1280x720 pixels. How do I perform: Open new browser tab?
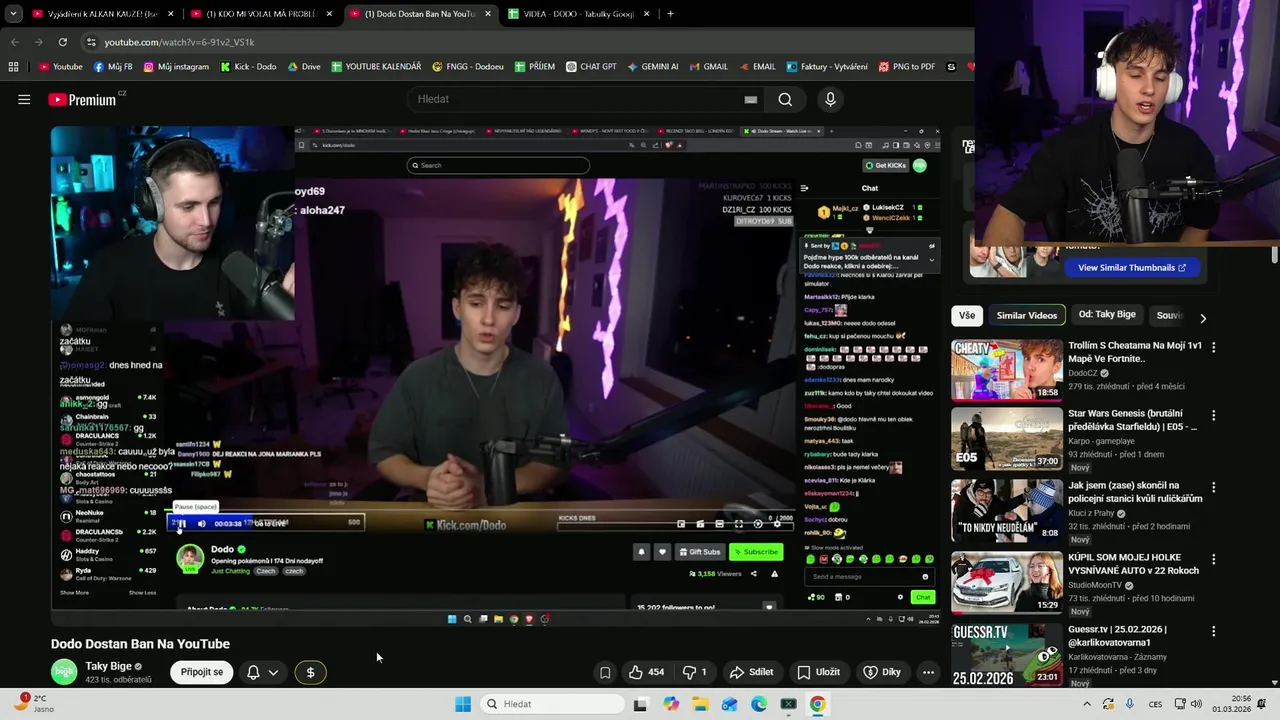(670, 14)
